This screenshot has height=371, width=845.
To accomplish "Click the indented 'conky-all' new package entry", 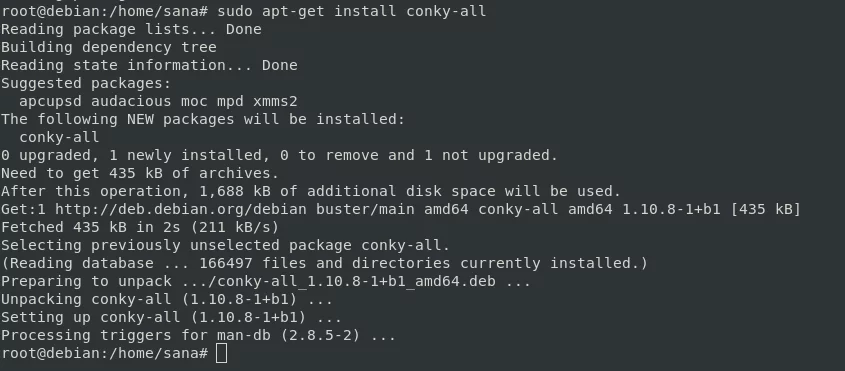I will coord(59,138).
